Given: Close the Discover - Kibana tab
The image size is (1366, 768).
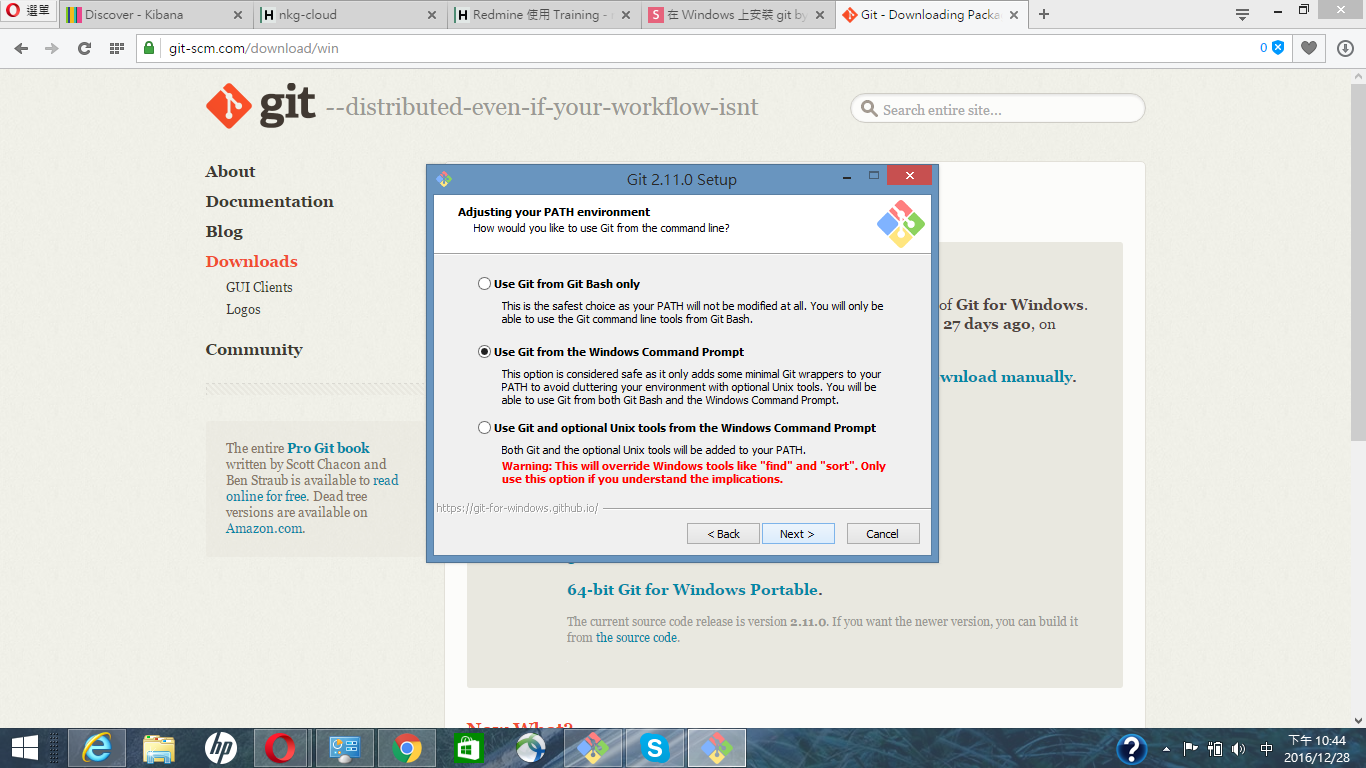Looking at the screenshot, I should tap(238, 15).
